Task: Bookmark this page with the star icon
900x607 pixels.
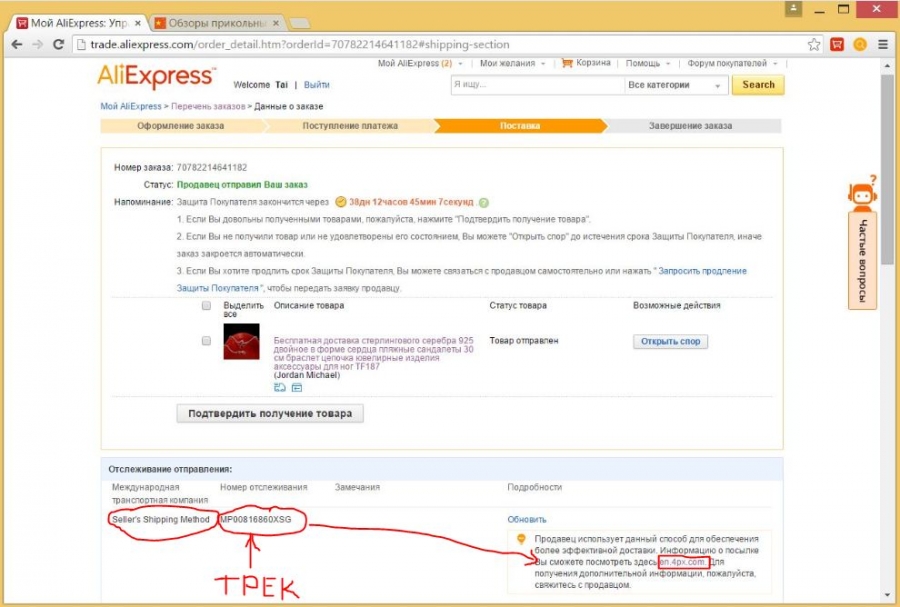Action: tap(814, 44)
